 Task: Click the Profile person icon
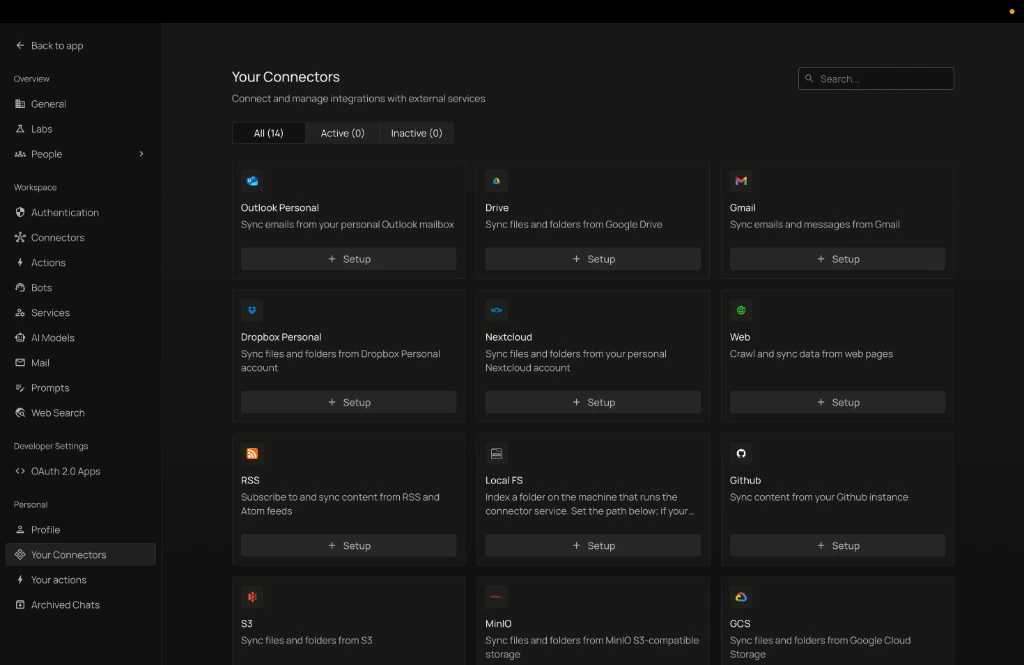tap(20, 529)
